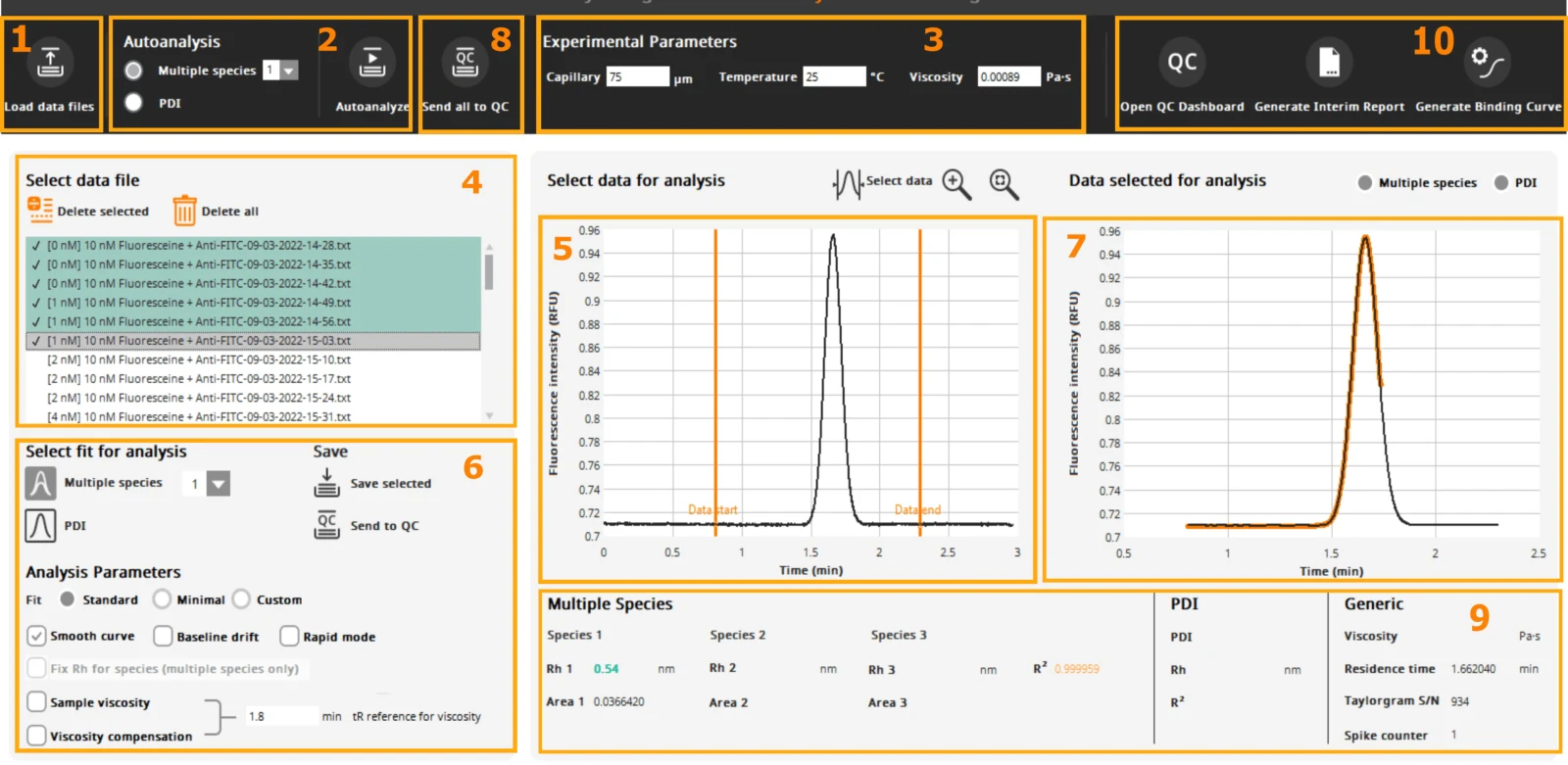The height and width of the screenshot is (765, 1568).
Task: Select Minimal fit radio
Action: pos(162,598)
